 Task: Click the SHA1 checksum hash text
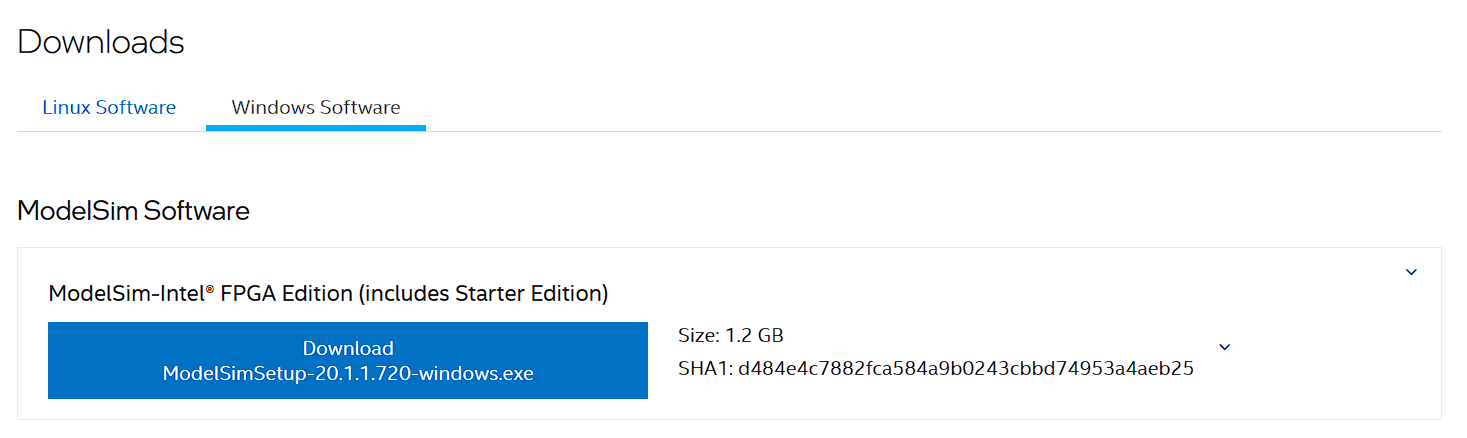tap(965, 369)
